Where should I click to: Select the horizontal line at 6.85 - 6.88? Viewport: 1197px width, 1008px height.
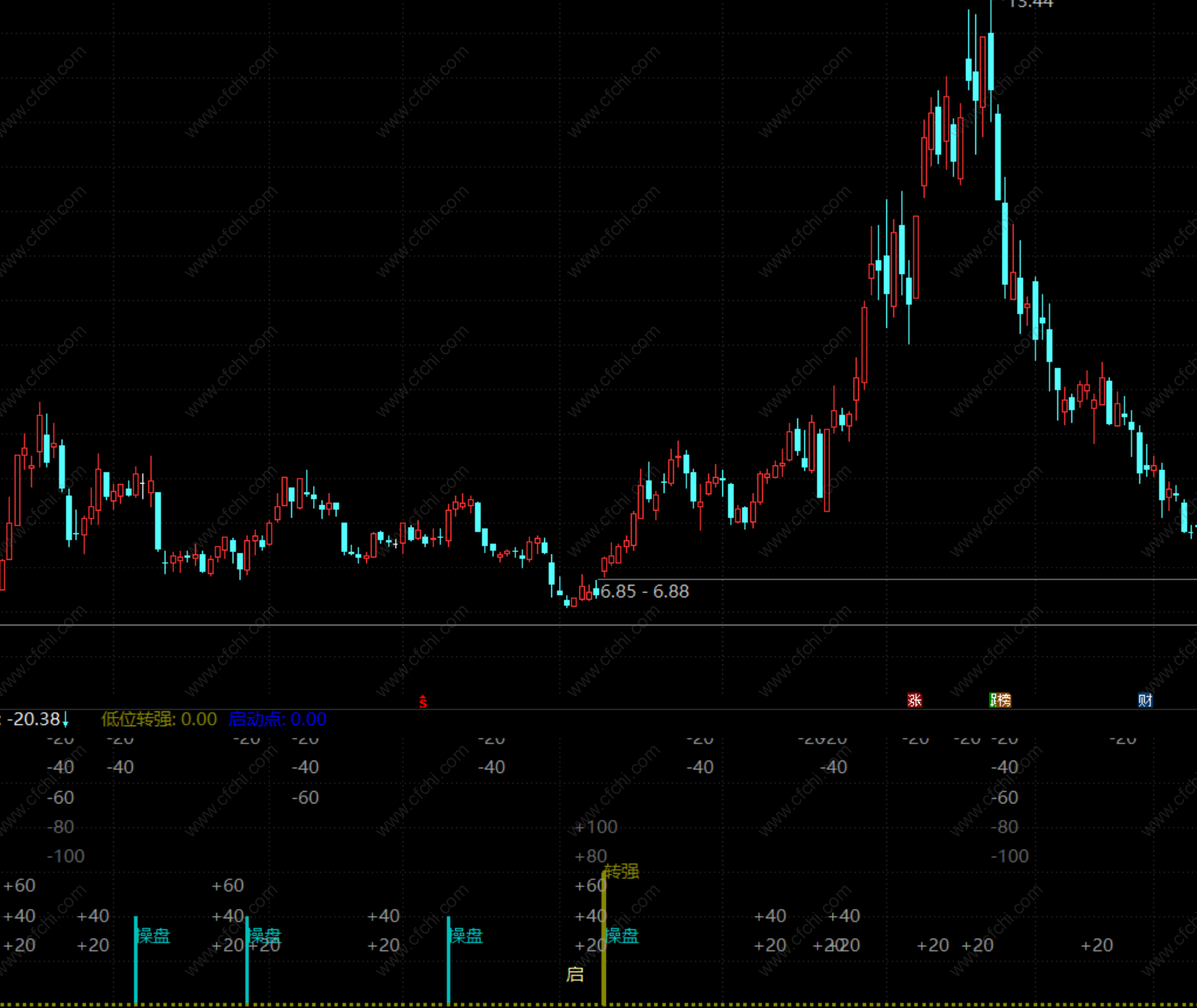[x=896, y=579]
